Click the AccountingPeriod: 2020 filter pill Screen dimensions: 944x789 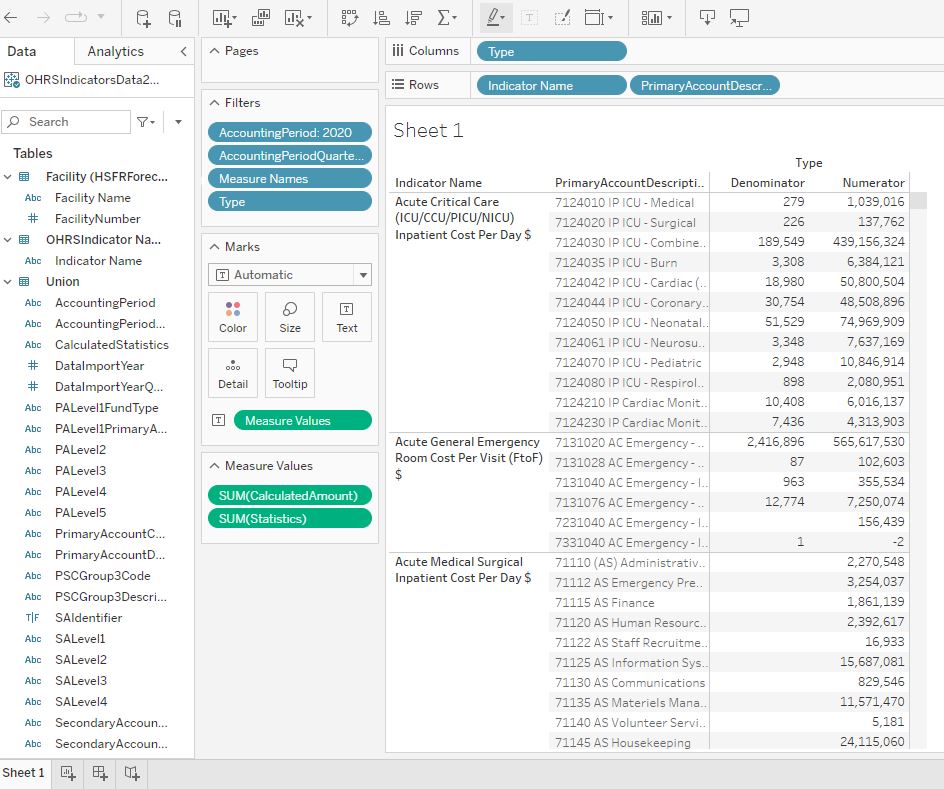(290, 132)
